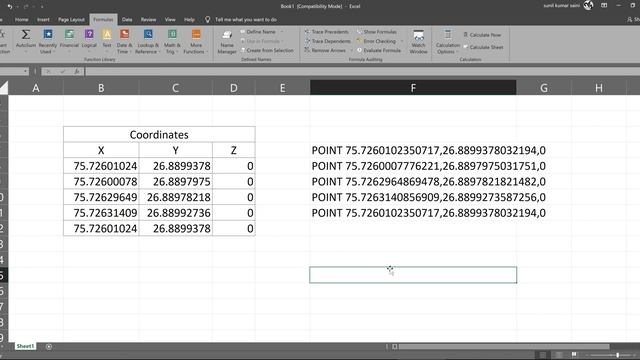
Task: Select cell POINT 75.7263140856909,26.8899273587256,0
Action: [413, 197]
